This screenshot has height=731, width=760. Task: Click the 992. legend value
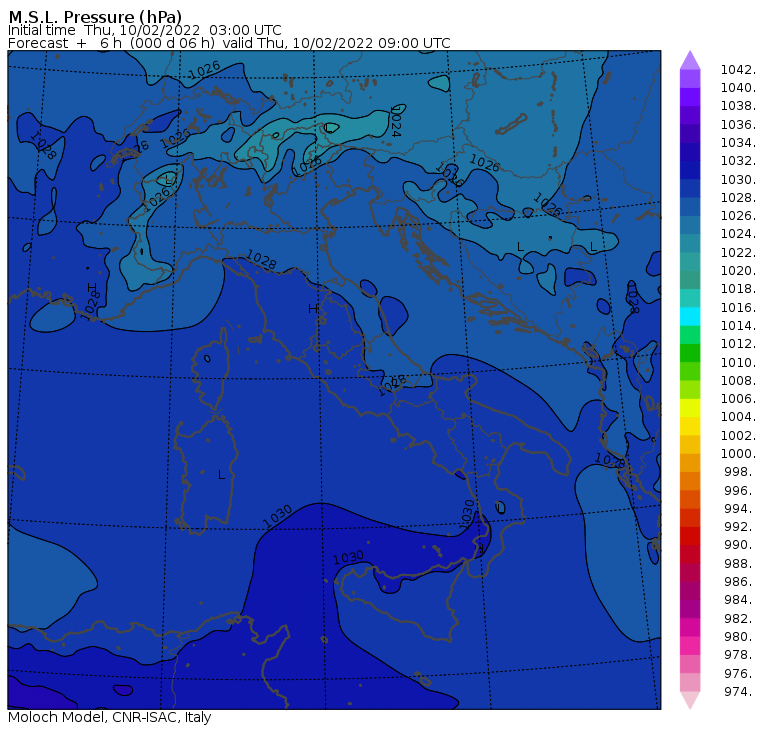(x=740, y=526)
